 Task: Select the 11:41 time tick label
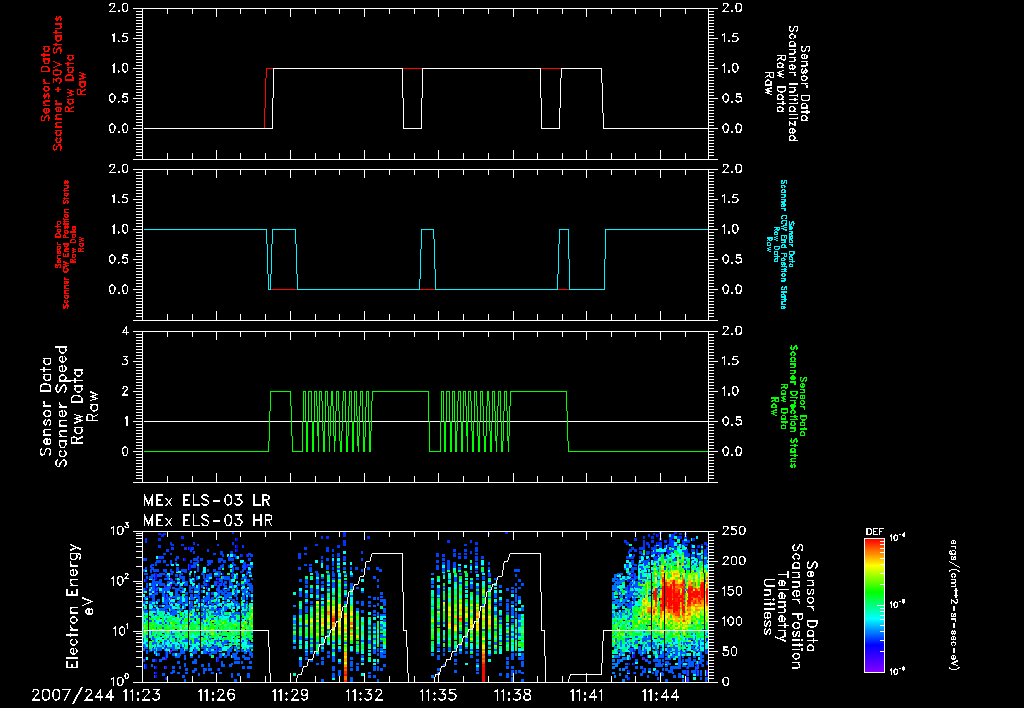[x=586, y=696]
